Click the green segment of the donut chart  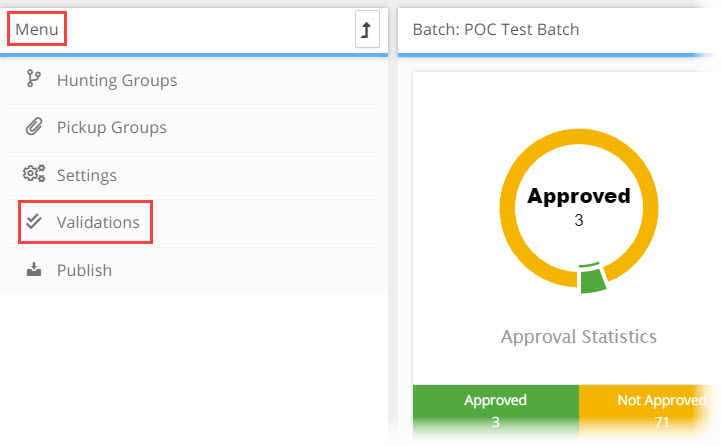pyautogui.click(x=593, y=278)
